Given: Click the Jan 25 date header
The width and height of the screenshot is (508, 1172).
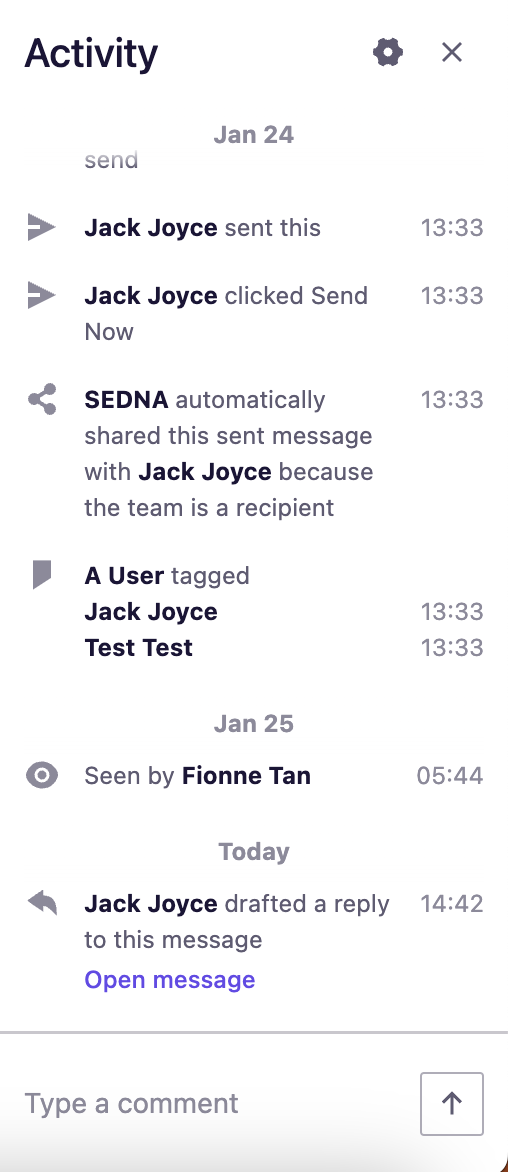Looking at the screenshot, I should [x=254, y=724].
